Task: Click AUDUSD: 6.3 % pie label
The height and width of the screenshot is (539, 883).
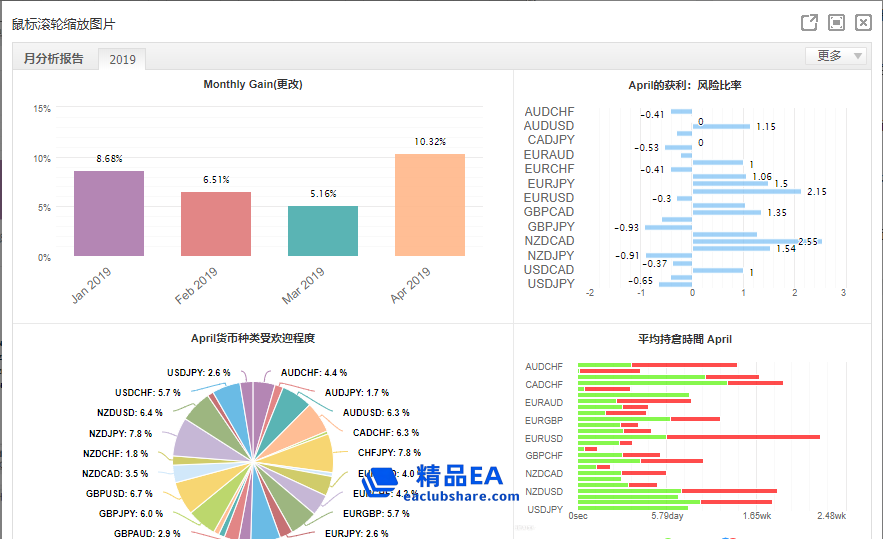Action: click(376, 413)
